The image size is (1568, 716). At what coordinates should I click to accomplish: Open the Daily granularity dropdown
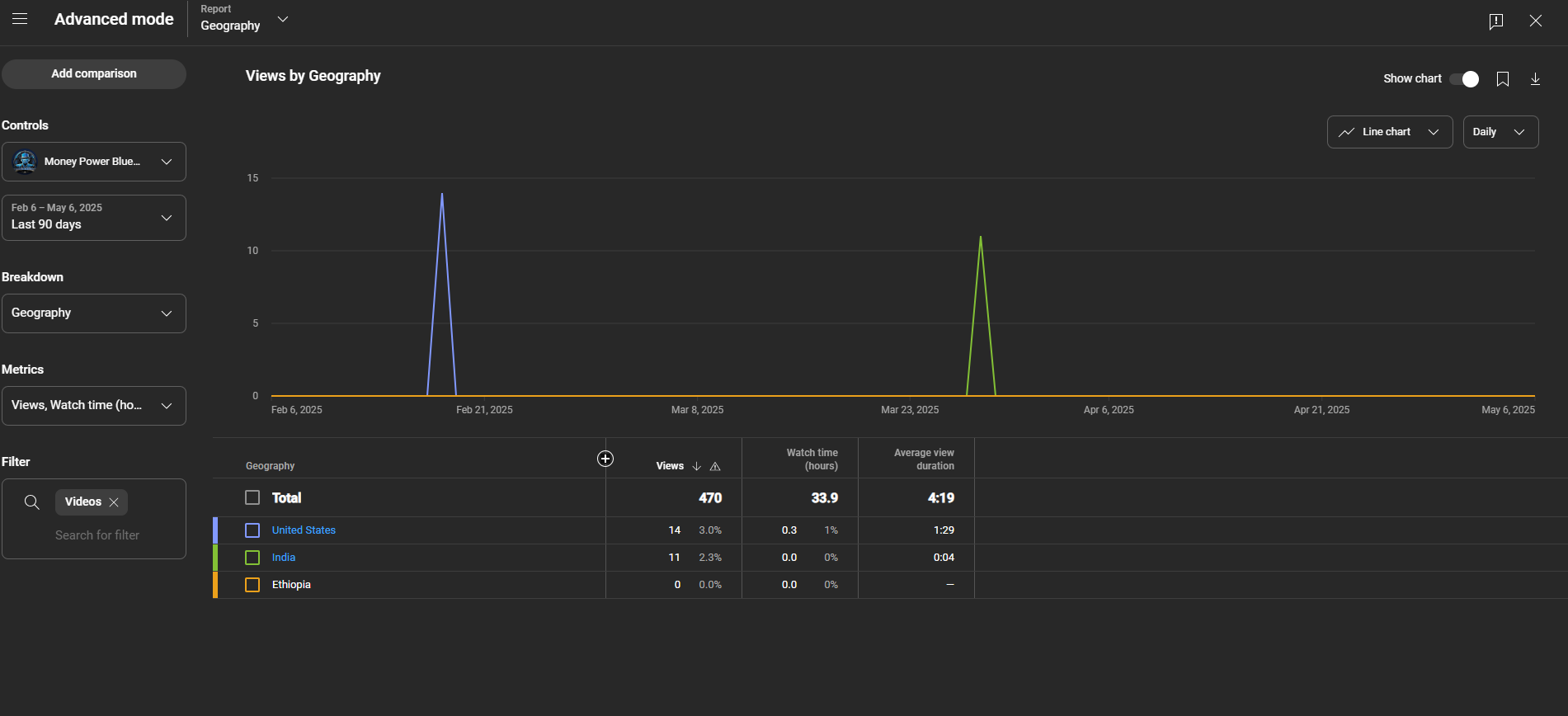coord(1500,132)
